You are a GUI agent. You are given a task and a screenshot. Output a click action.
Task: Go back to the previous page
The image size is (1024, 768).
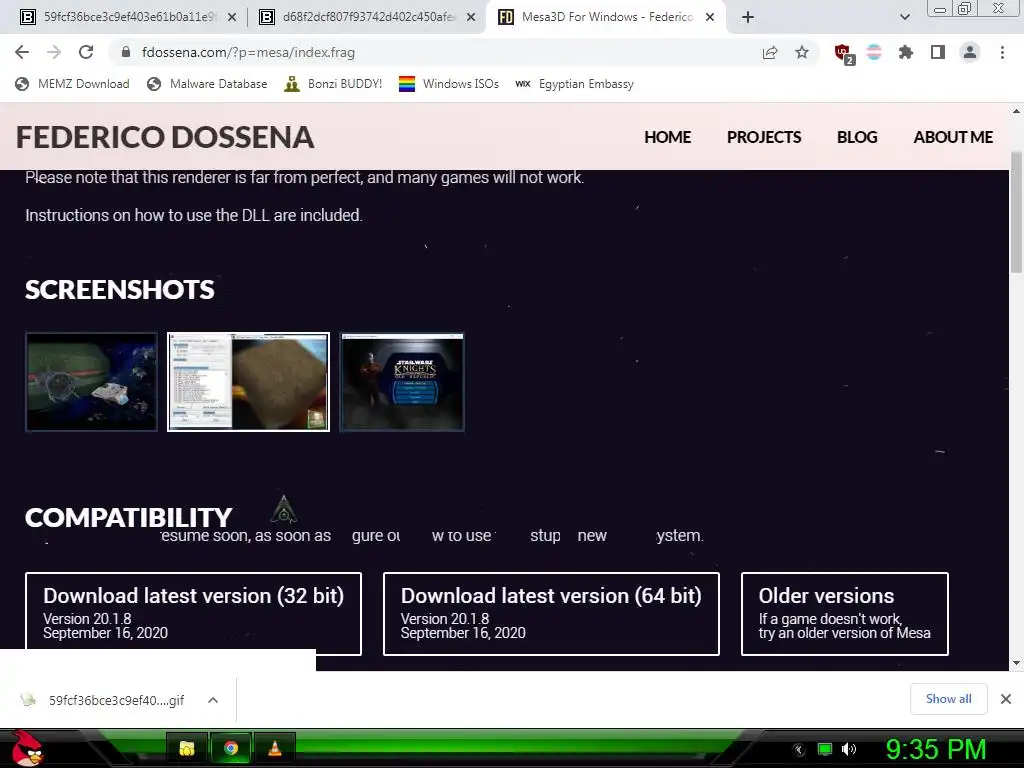tap(22, 52)
